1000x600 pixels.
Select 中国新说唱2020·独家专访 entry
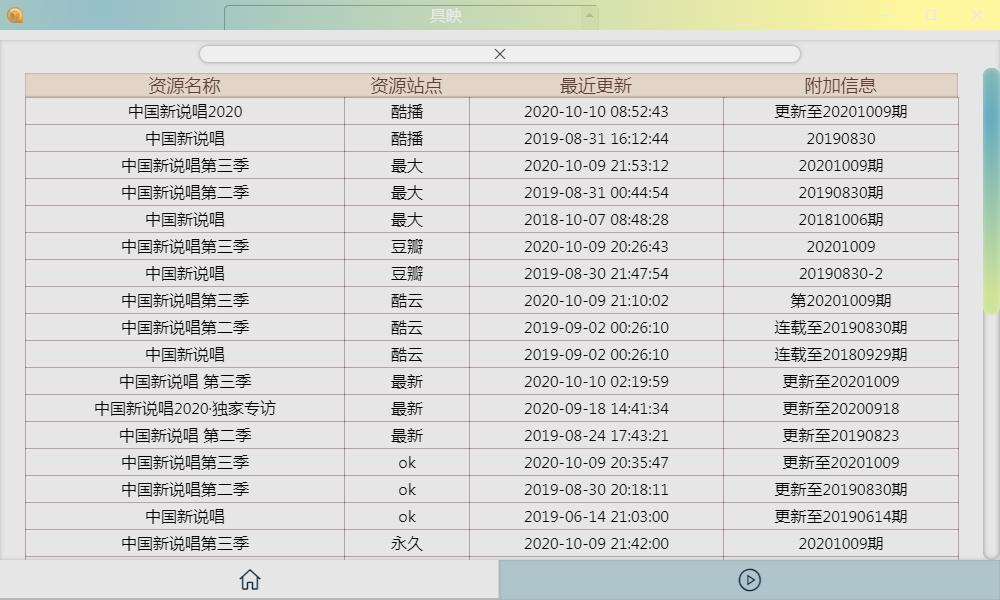(185, 409)
